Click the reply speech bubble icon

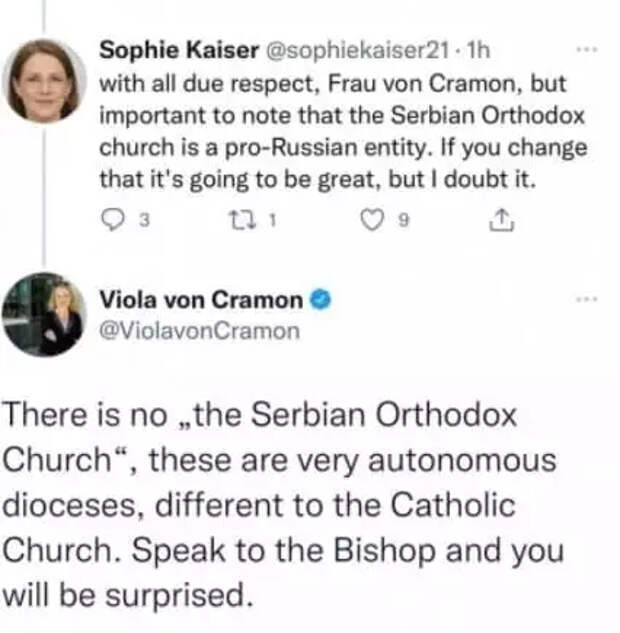[113, 220]
